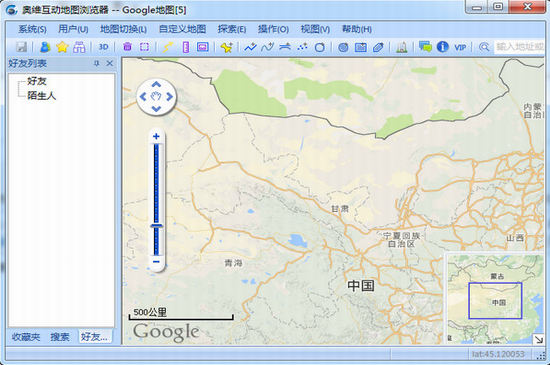Screen dimensions: 550x365
Task: Collapse overview minimap with corner arrow
Action: coord(538,339)
